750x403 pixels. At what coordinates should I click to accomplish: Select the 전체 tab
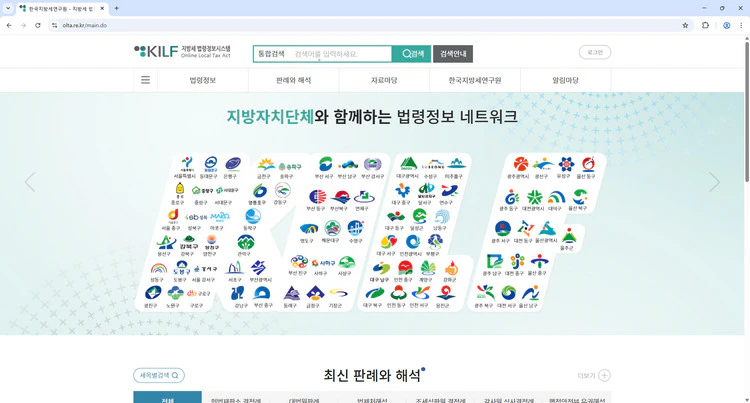[x=167, y=397]
